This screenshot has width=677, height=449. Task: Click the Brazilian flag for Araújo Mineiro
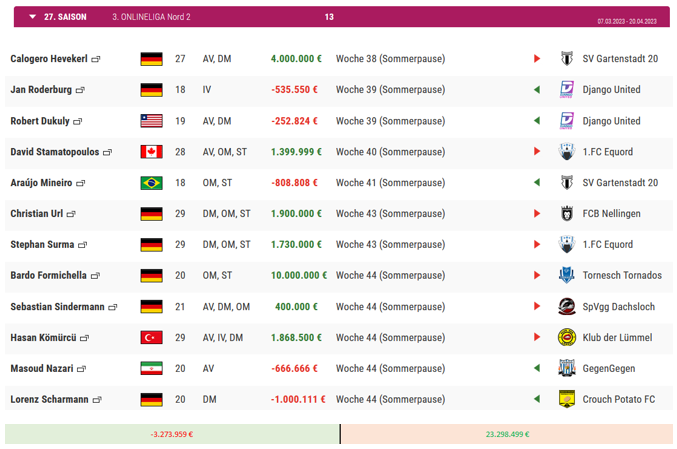[x=152, y=183]
